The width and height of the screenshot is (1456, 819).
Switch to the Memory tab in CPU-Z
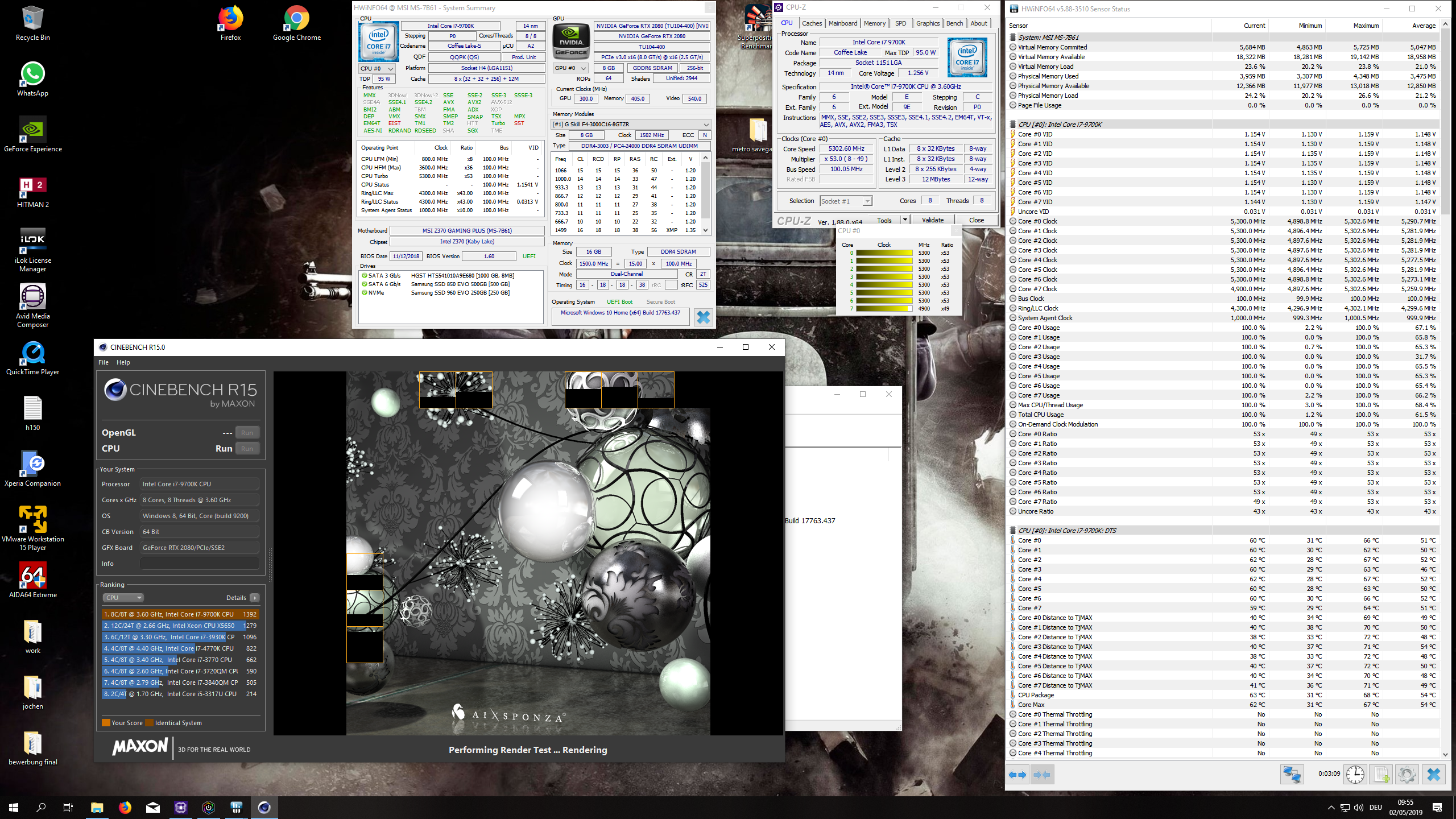874,23
